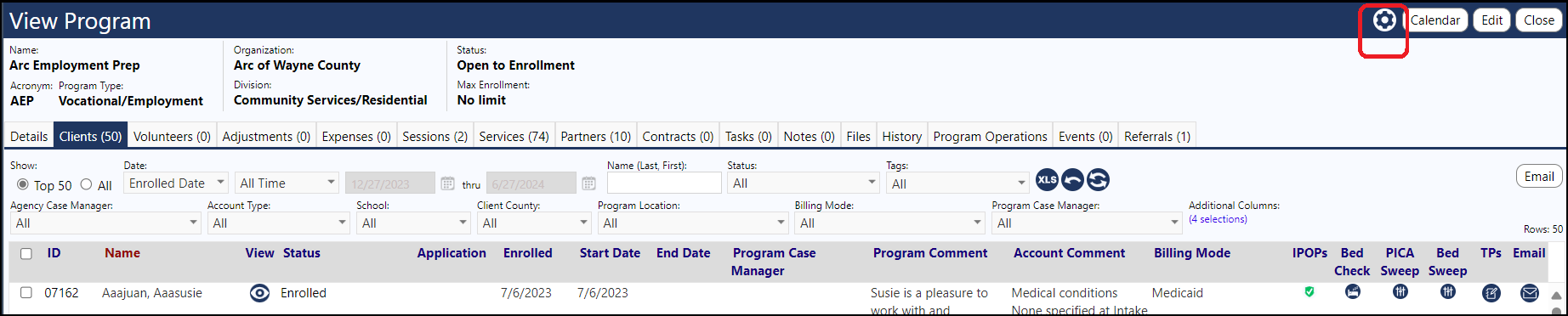Click the envelope email icon in first row
The width and height of the screenshot is (1568, 316).
1529,293
